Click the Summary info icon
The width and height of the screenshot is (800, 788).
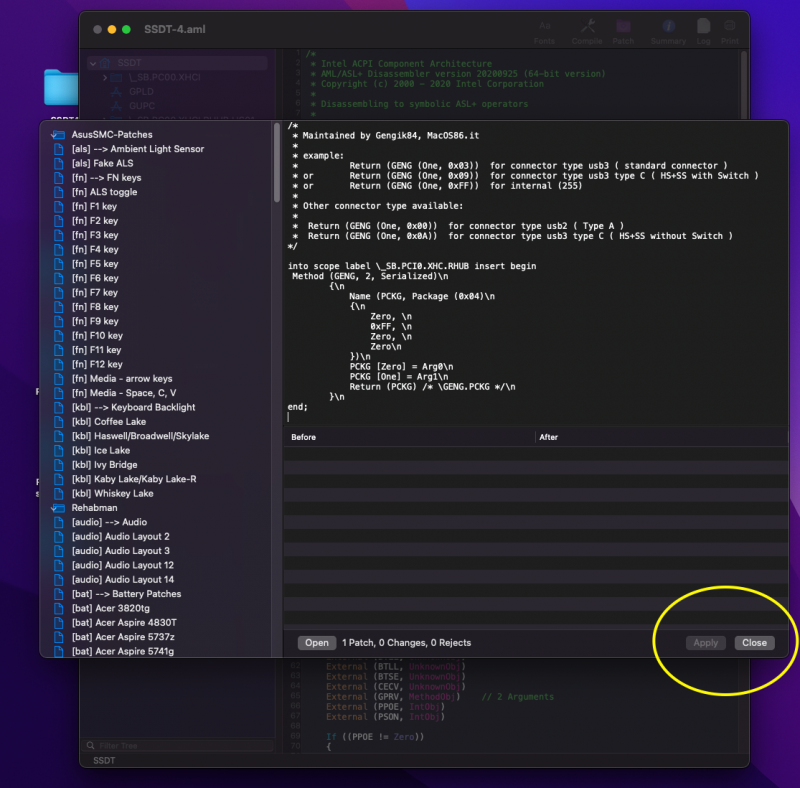(x=668, y=28)
